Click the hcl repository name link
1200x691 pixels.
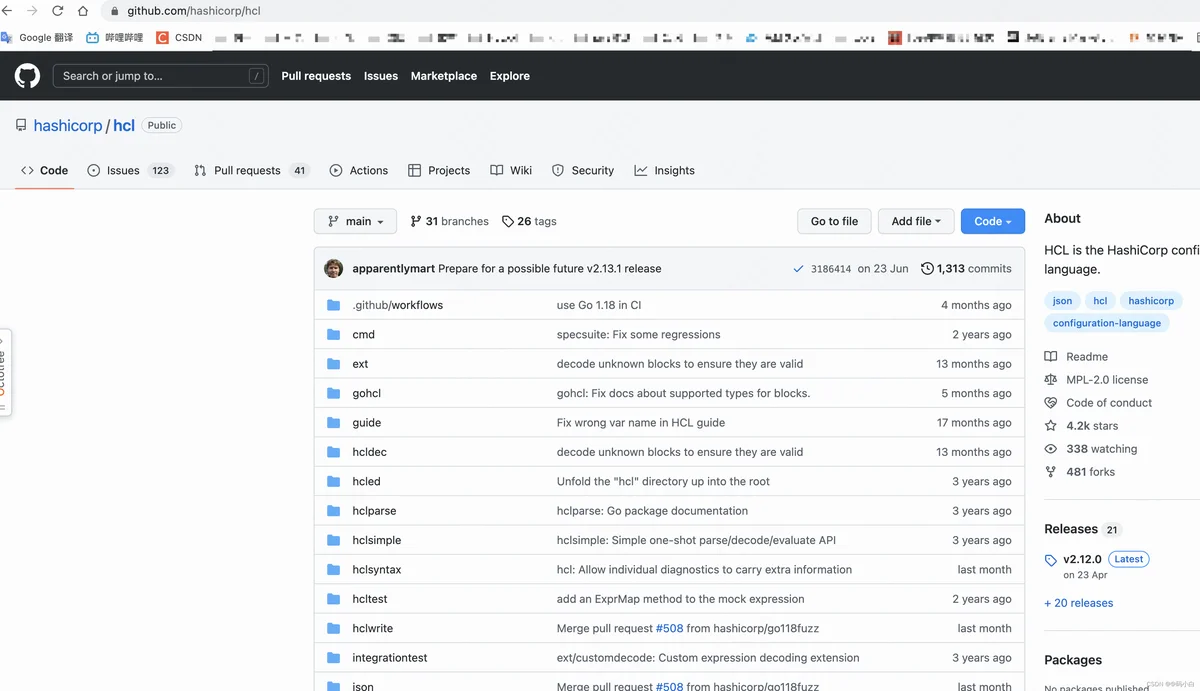(x=124, y=125)
